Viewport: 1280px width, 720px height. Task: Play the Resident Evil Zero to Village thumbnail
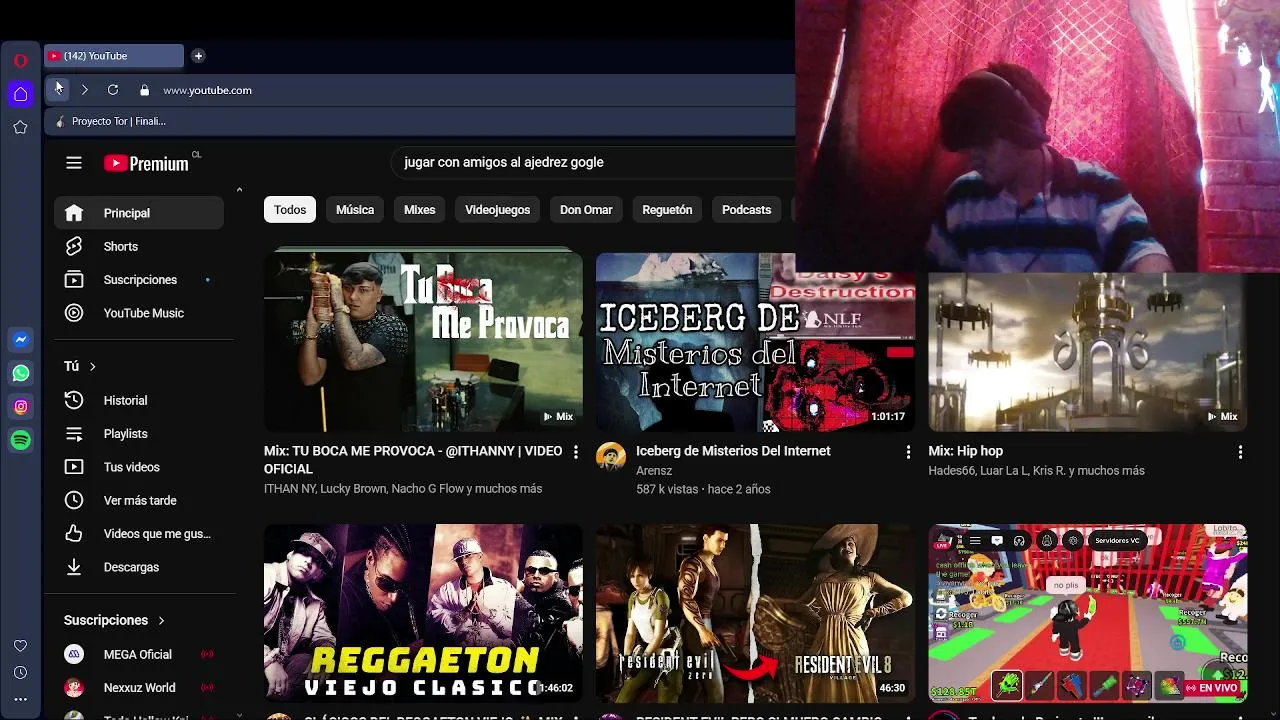point(755,613)
